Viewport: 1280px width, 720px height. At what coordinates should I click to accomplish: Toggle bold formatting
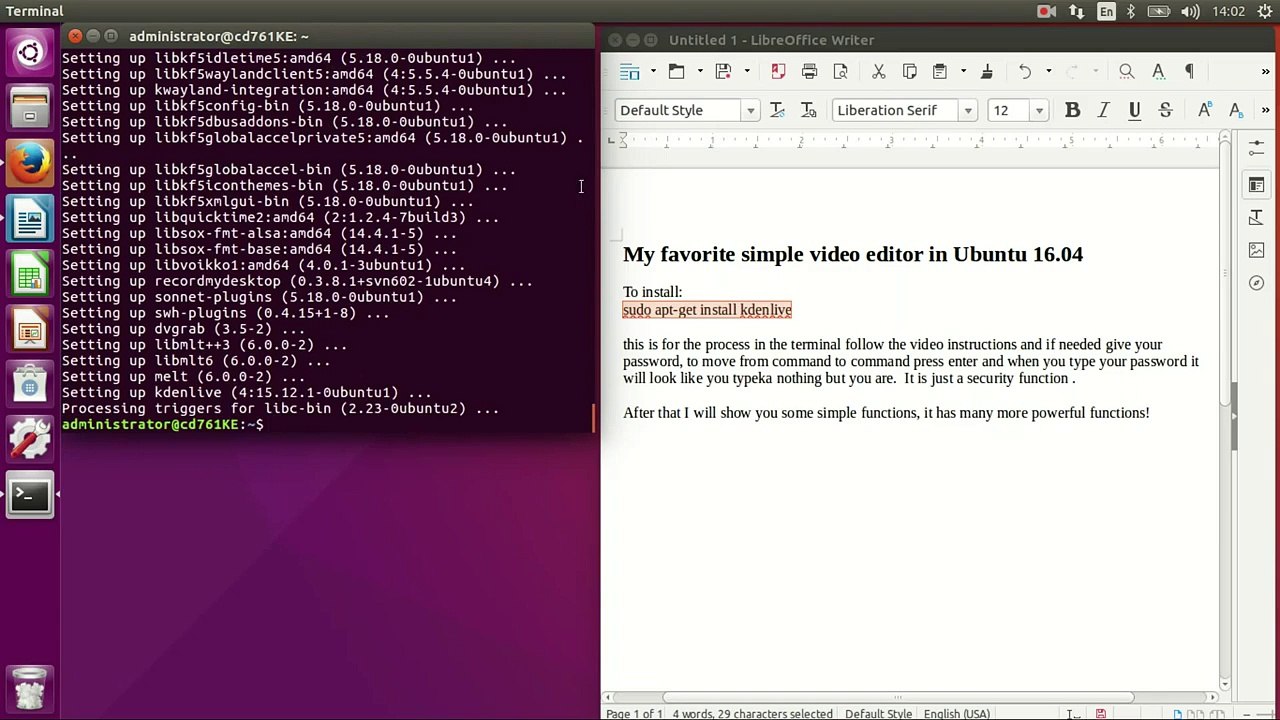coord(1072,110)
